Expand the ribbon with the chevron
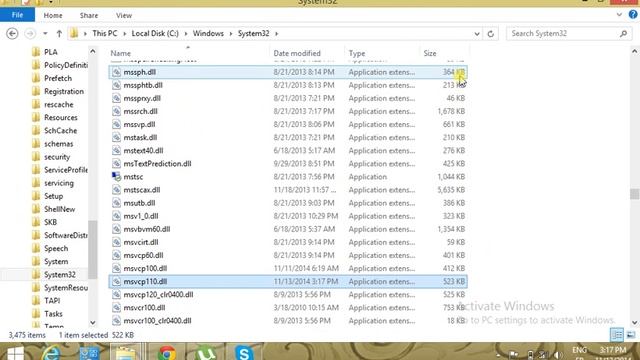The height and width of the screenshot is (360, 640). [619, 15]
